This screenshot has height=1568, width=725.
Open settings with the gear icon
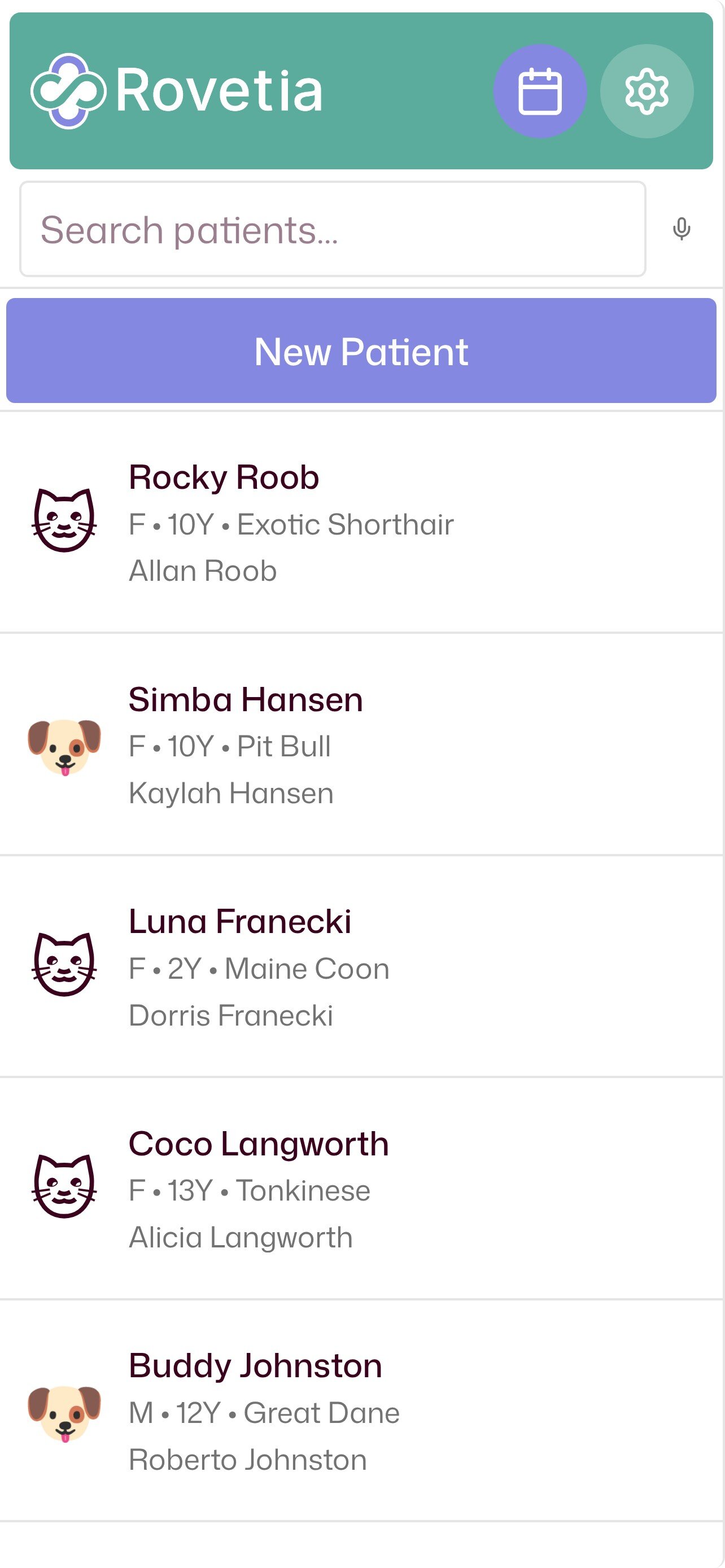click(x=647, y=91)
